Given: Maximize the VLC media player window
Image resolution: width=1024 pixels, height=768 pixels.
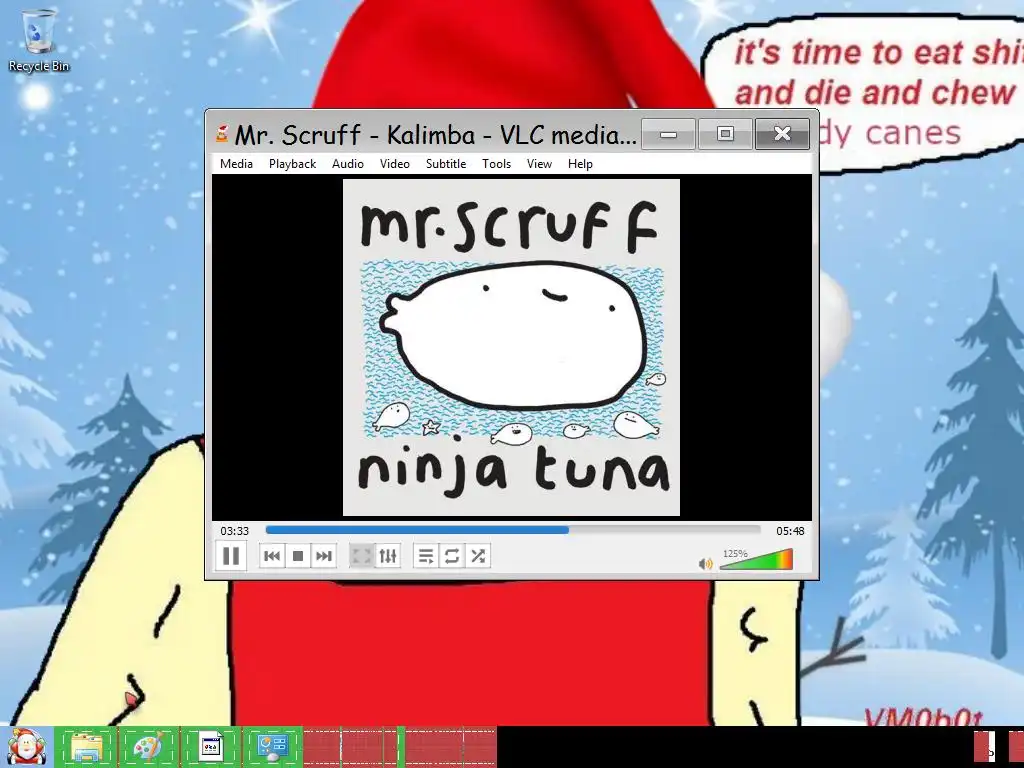Looking at the screenshot, I should click(x=725, y=134).
